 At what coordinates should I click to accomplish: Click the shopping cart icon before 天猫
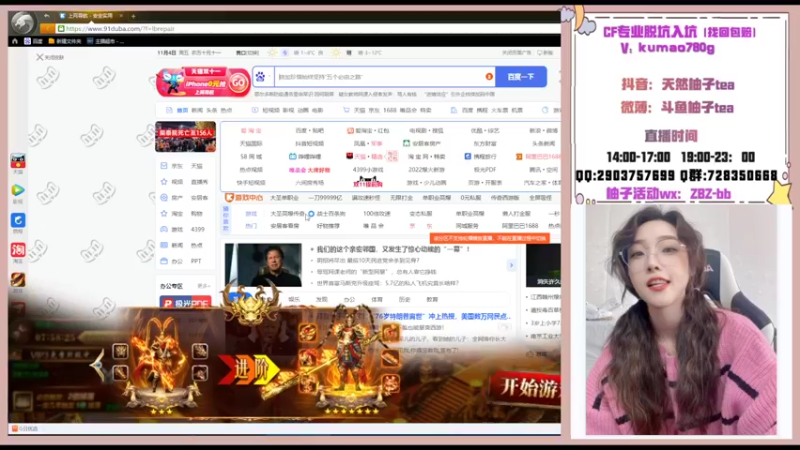point(346,110)
